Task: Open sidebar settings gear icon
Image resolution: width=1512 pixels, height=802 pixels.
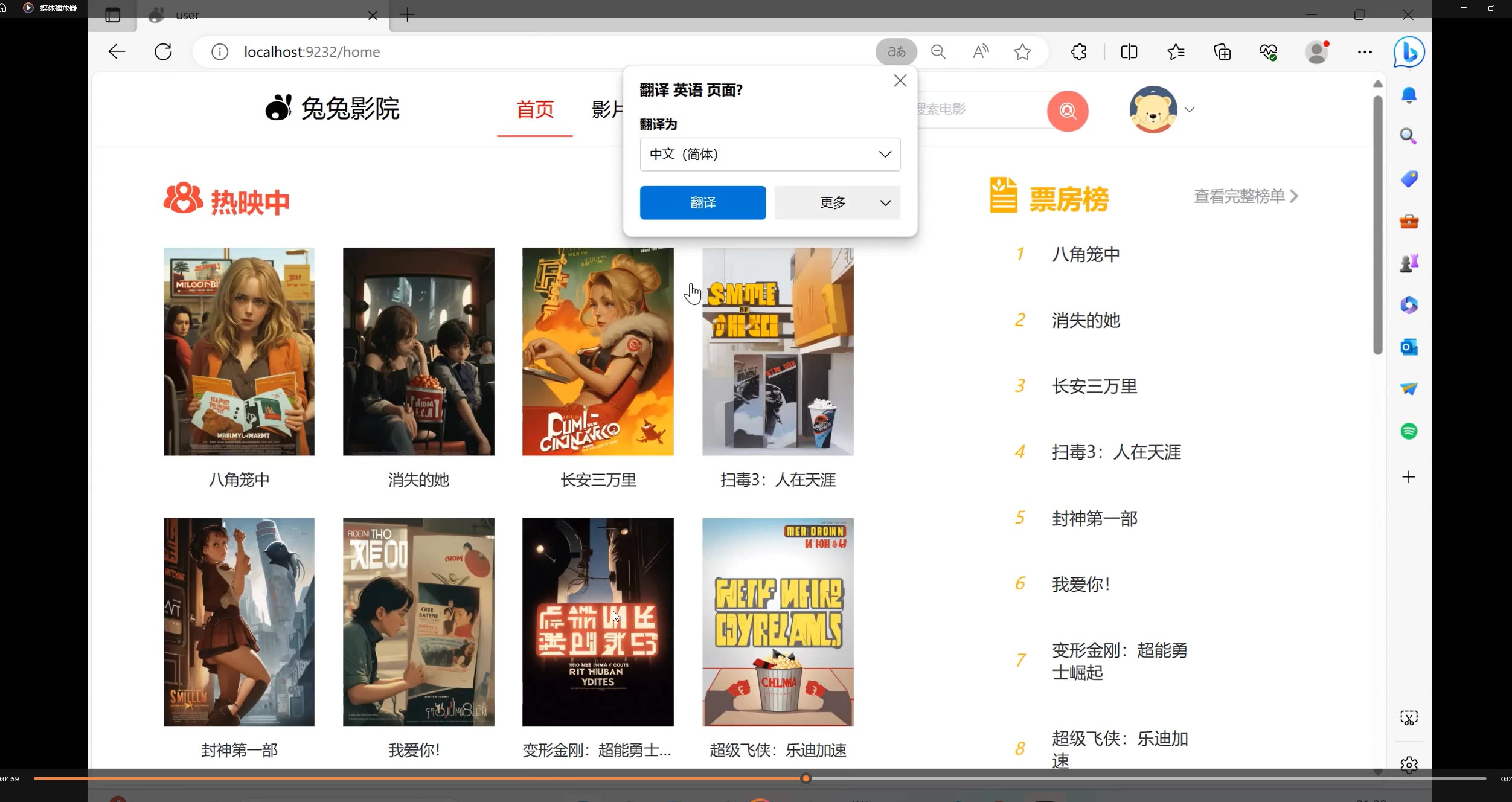Action: point(1409,765)
